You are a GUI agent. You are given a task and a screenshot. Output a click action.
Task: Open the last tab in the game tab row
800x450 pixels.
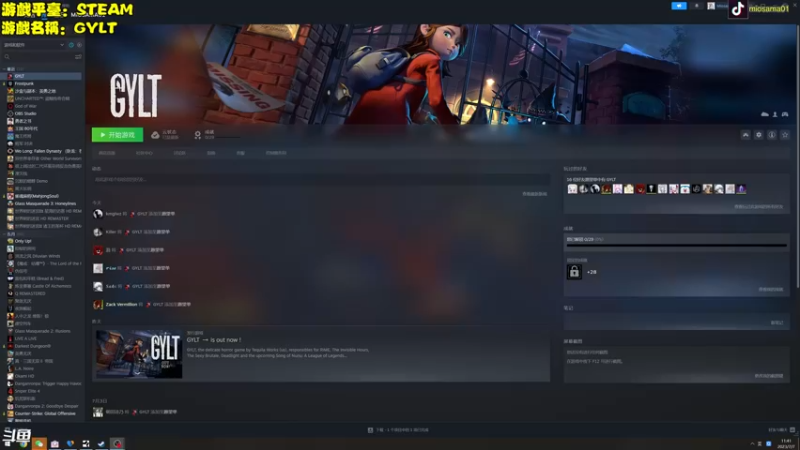click(276, 153)
